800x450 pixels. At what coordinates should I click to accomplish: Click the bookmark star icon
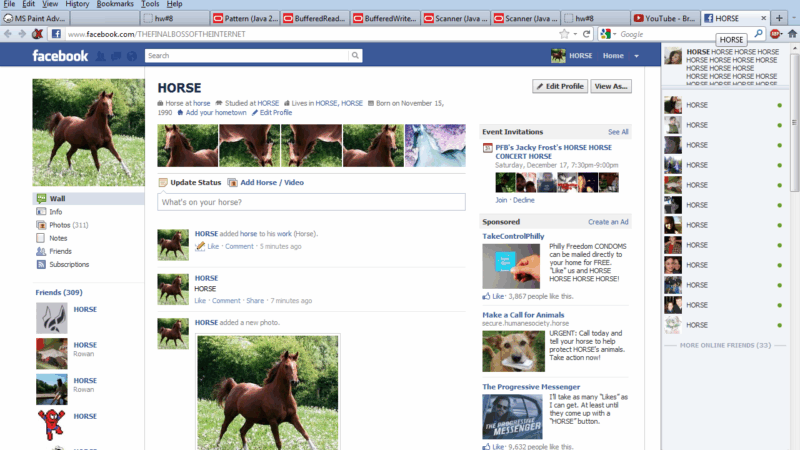click(564, 34)
